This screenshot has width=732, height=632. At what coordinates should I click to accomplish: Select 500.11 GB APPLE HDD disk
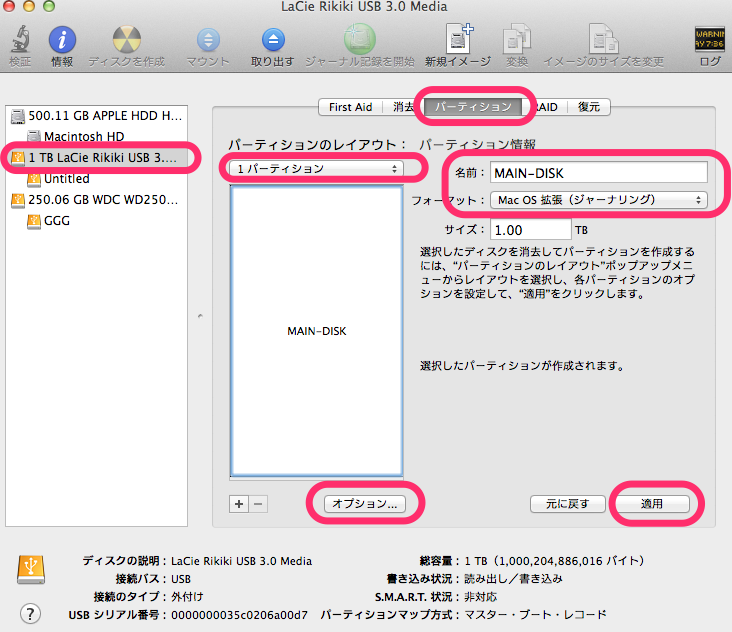pyautogui.click(x=97, y=116)
